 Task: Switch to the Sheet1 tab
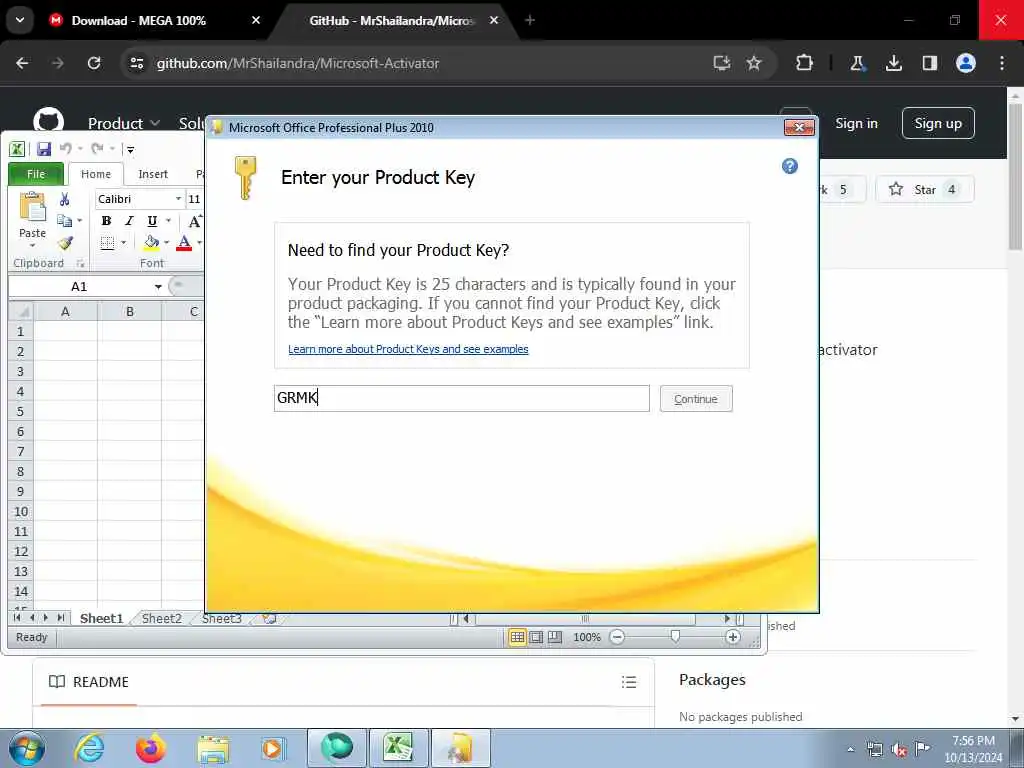click(x=101, y=618)
